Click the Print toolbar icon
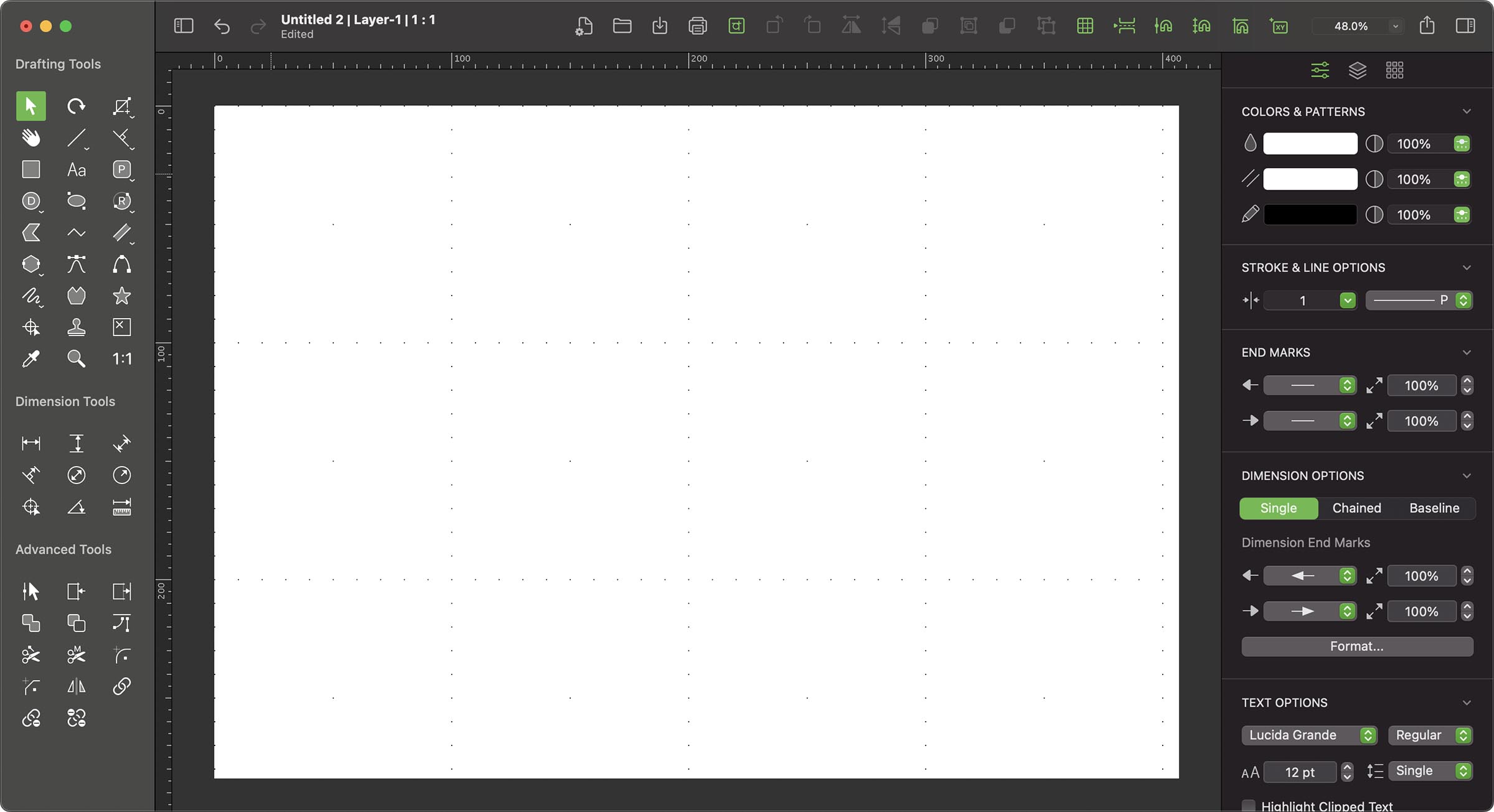 pyautogui.click(x=697, y=26)
